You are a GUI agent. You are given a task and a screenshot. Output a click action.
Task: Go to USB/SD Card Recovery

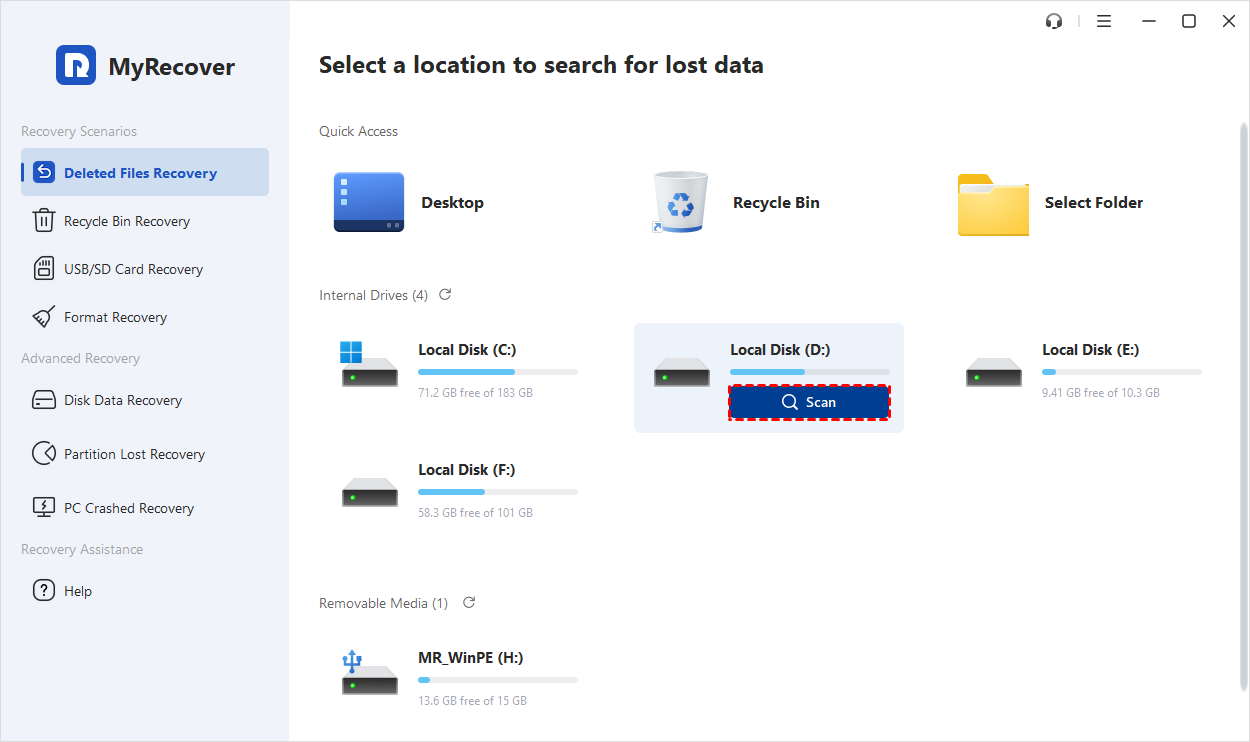[x=133, y=269]
